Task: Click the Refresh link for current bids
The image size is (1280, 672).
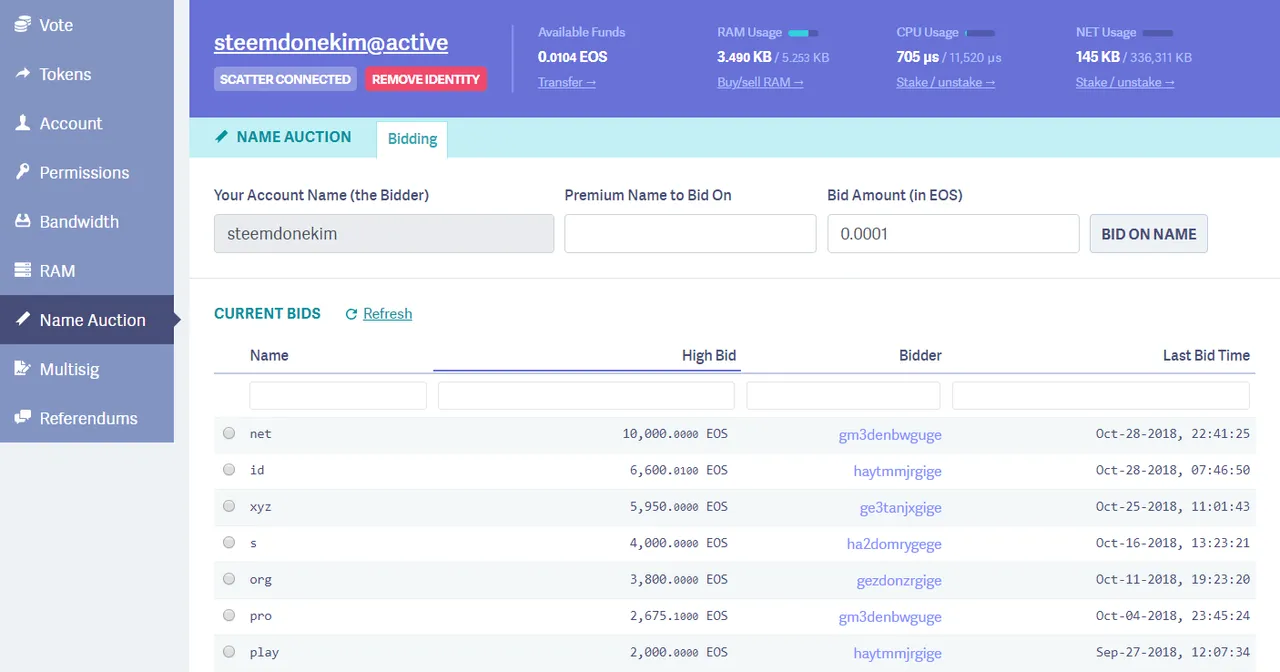Action: [387, 313]
